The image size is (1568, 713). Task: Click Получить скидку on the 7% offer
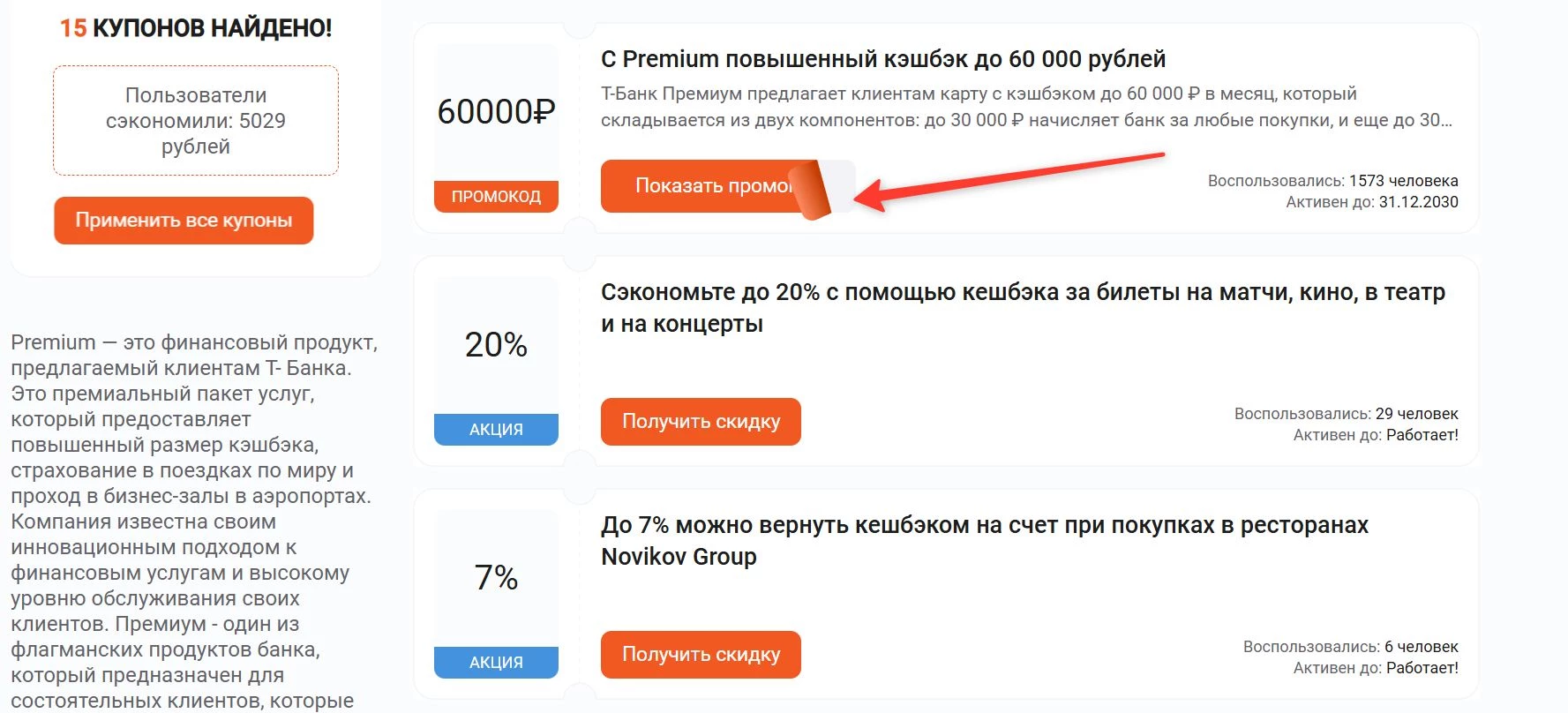[x=700, y=654]
